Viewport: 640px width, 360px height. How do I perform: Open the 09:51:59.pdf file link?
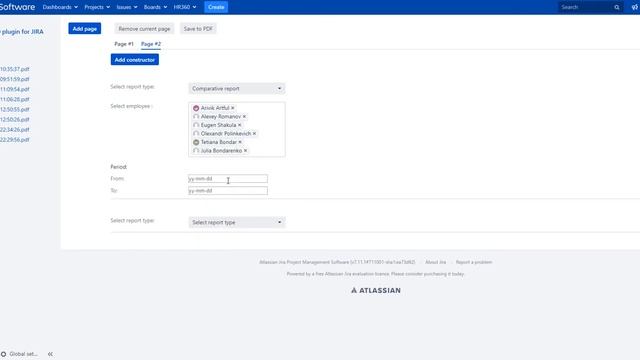point(15,79)
